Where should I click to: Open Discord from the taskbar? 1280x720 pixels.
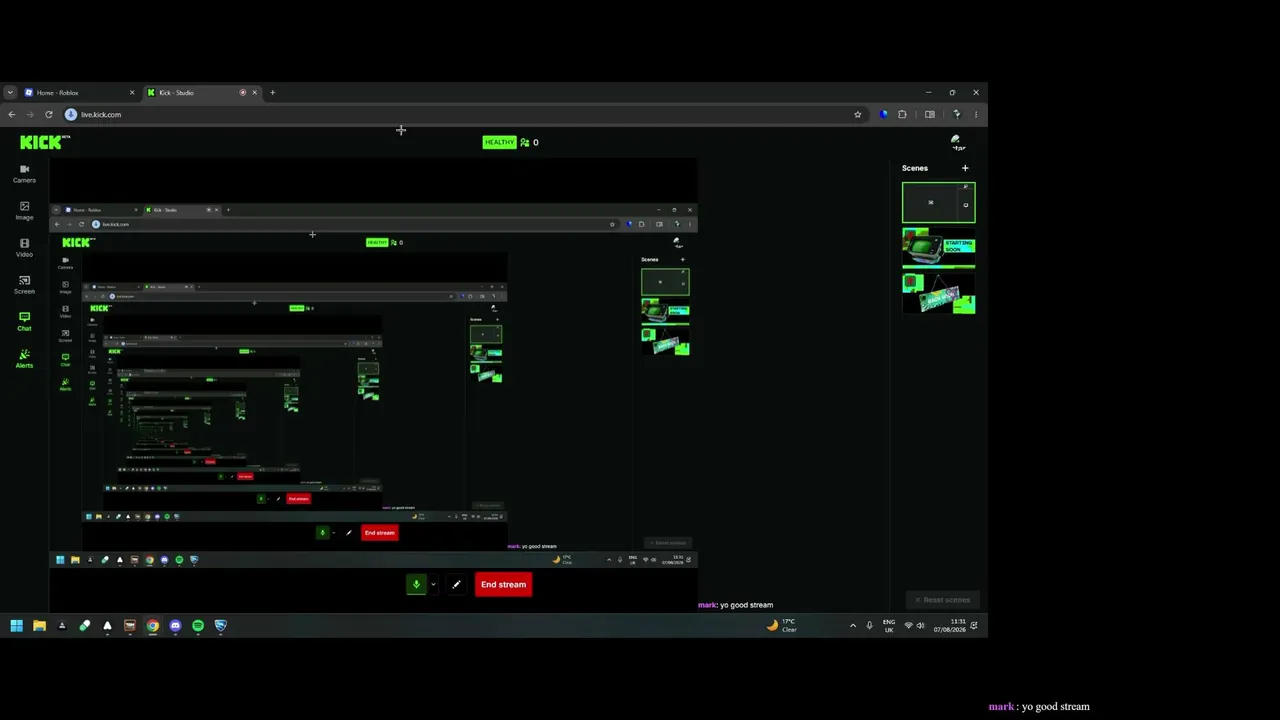click(x=175, y=626)
